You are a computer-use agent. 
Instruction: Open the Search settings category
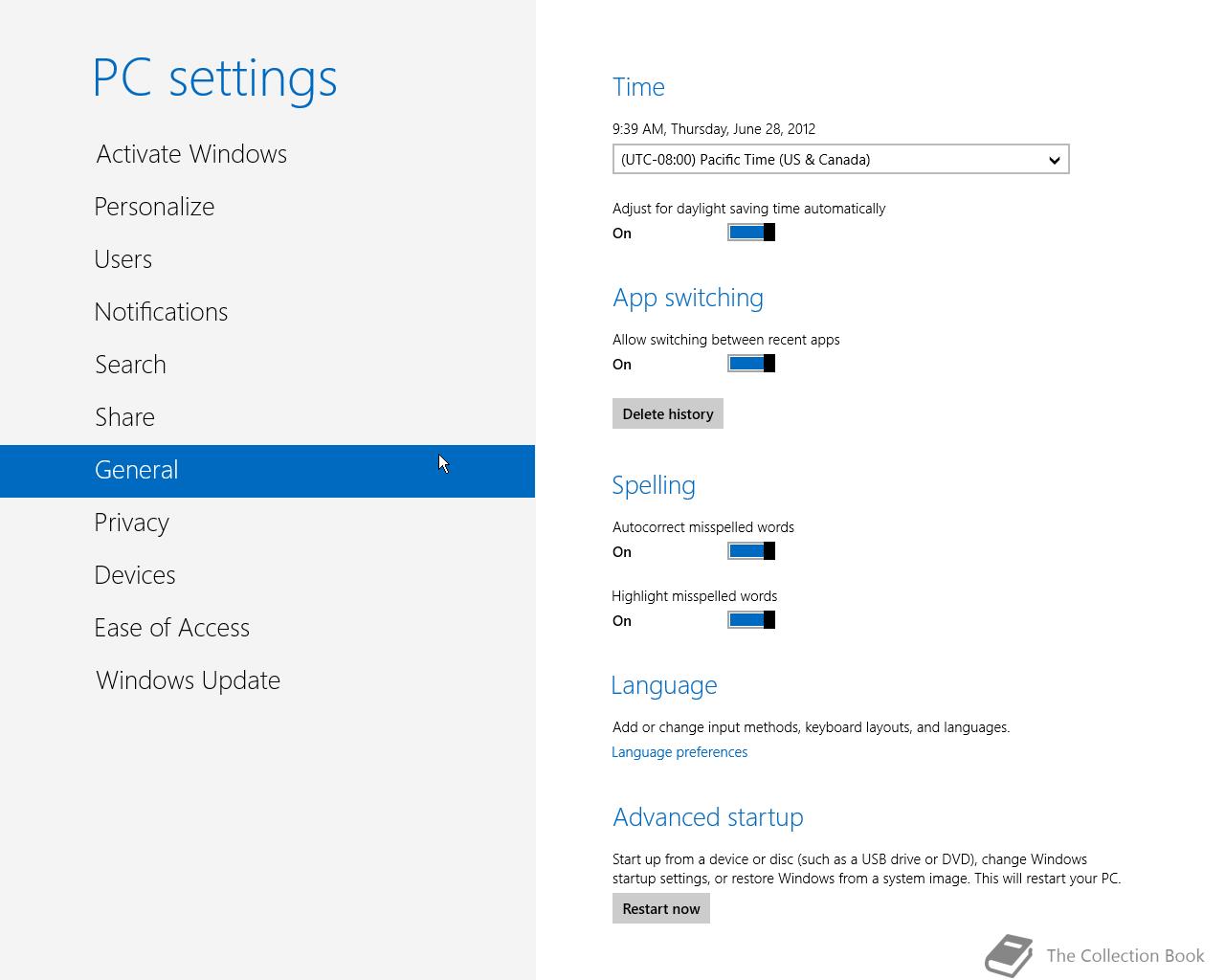tap(267, 365)
